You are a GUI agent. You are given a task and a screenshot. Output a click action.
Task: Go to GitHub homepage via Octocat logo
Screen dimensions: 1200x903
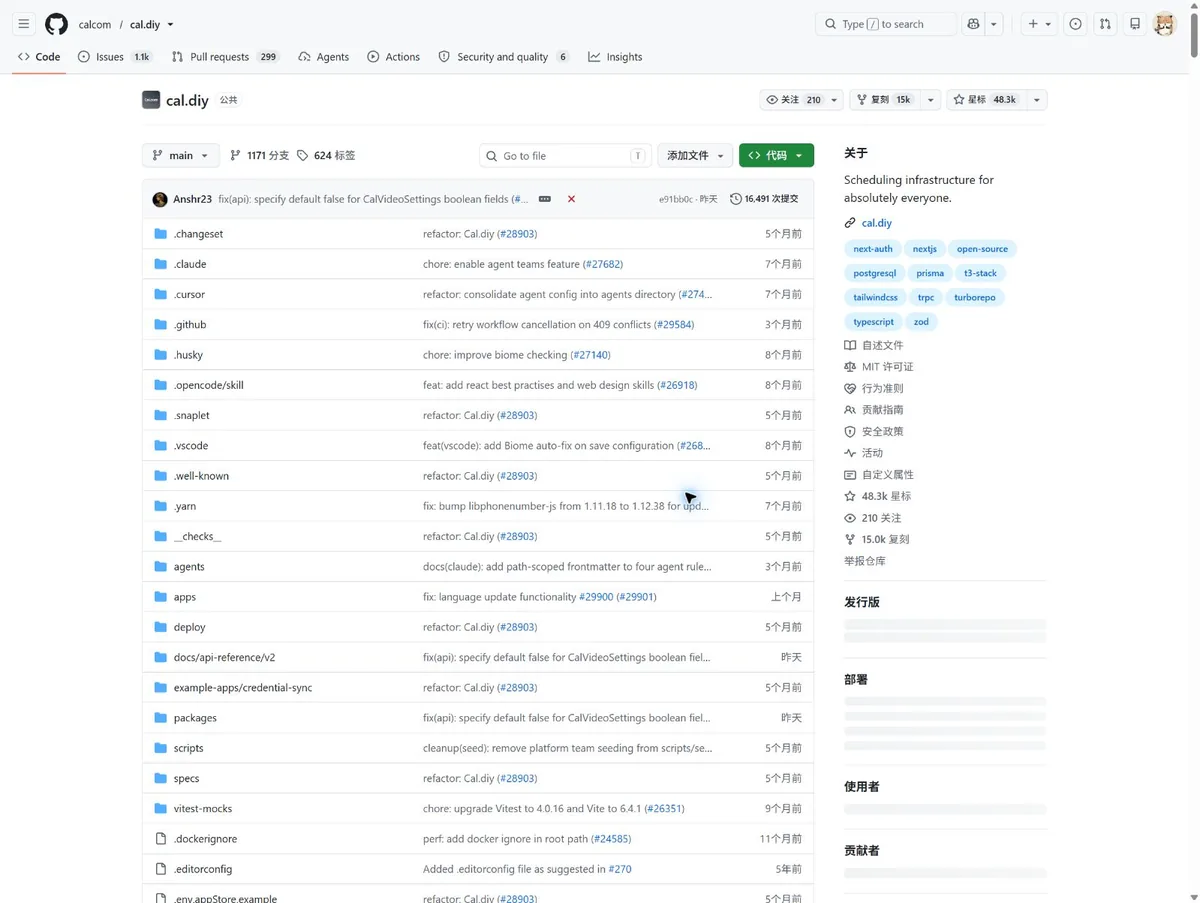pyautogui.click(x=56, y=24)
